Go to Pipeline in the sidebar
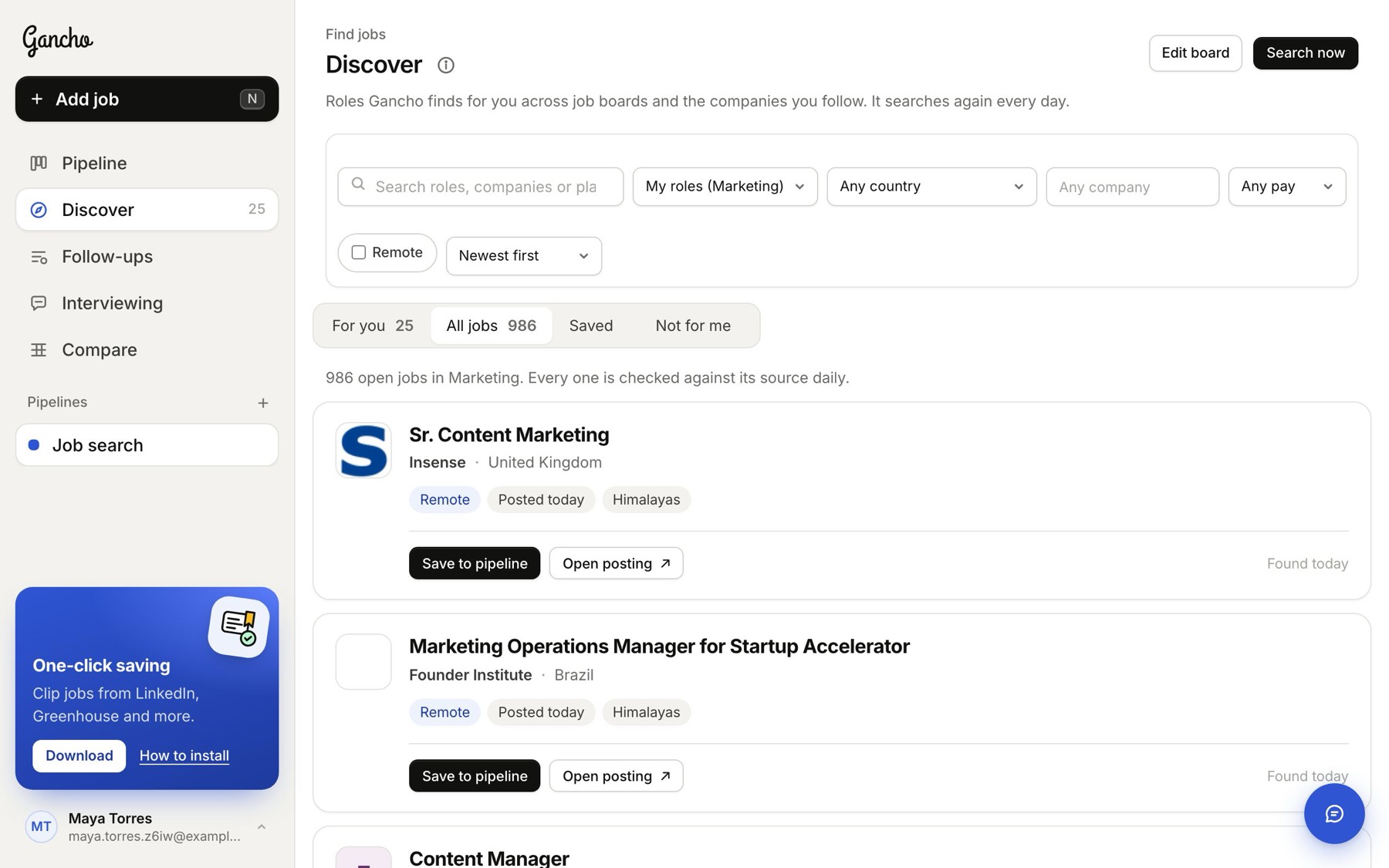The image size is (1389, 868). pyautogui.click(x=147, y=163)
